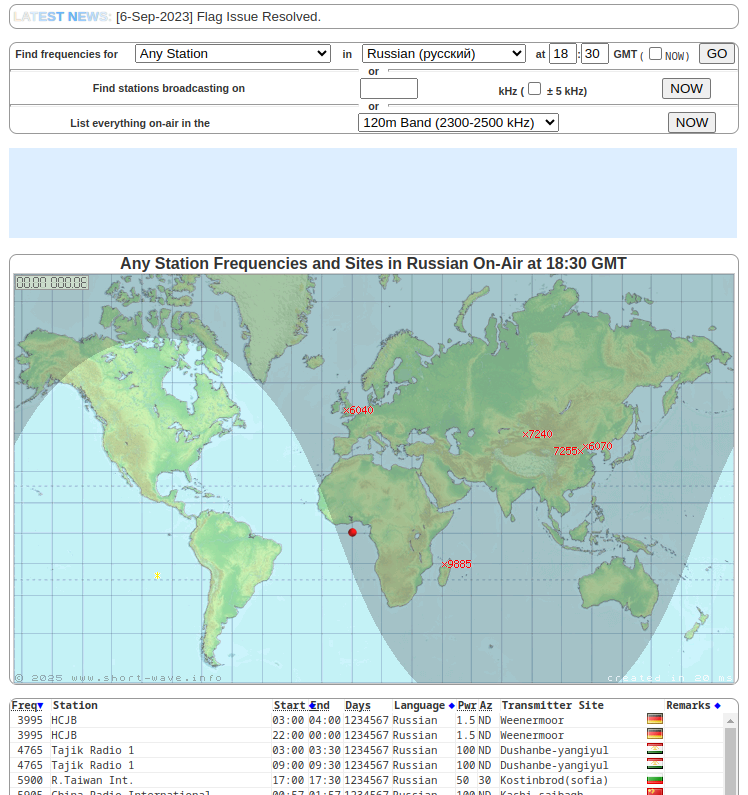
Task: Click the table vertical scrollbar thumb
Action: (x=730, y=761)
